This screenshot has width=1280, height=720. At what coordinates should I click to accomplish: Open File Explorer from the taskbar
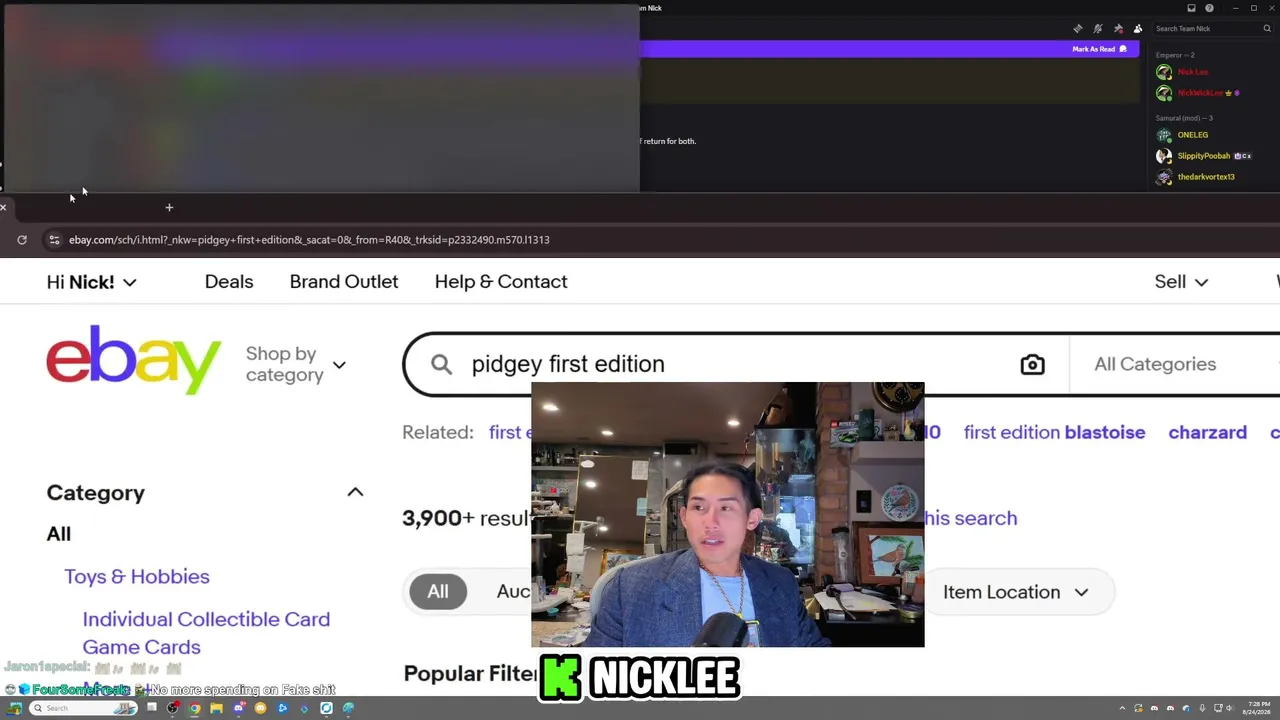tap(216, 708)
